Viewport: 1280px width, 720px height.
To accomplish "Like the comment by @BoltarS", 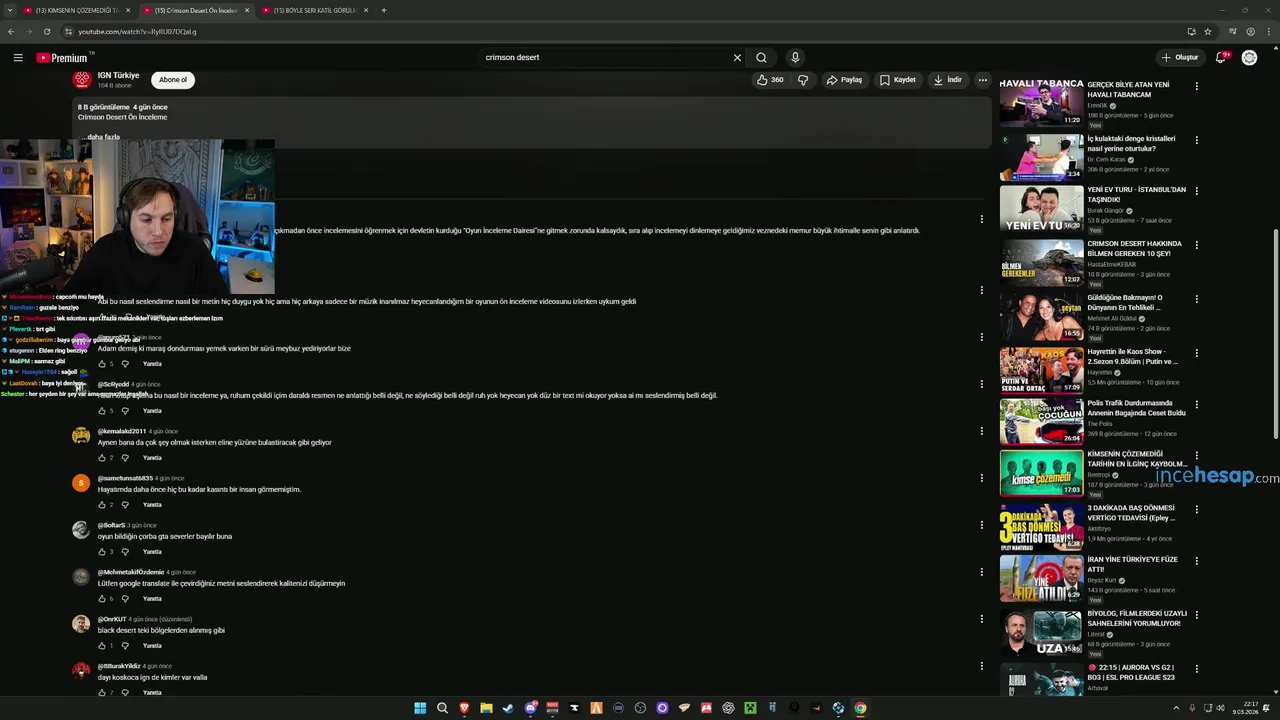I will [x=102, y=552].
